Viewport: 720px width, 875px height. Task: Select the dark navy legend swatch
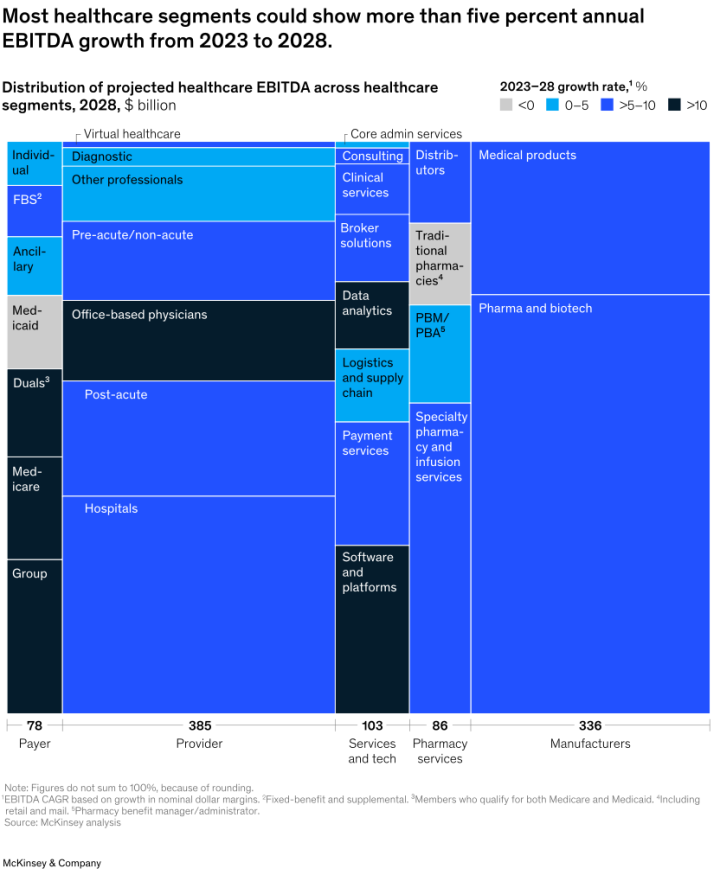pos(674,104)
